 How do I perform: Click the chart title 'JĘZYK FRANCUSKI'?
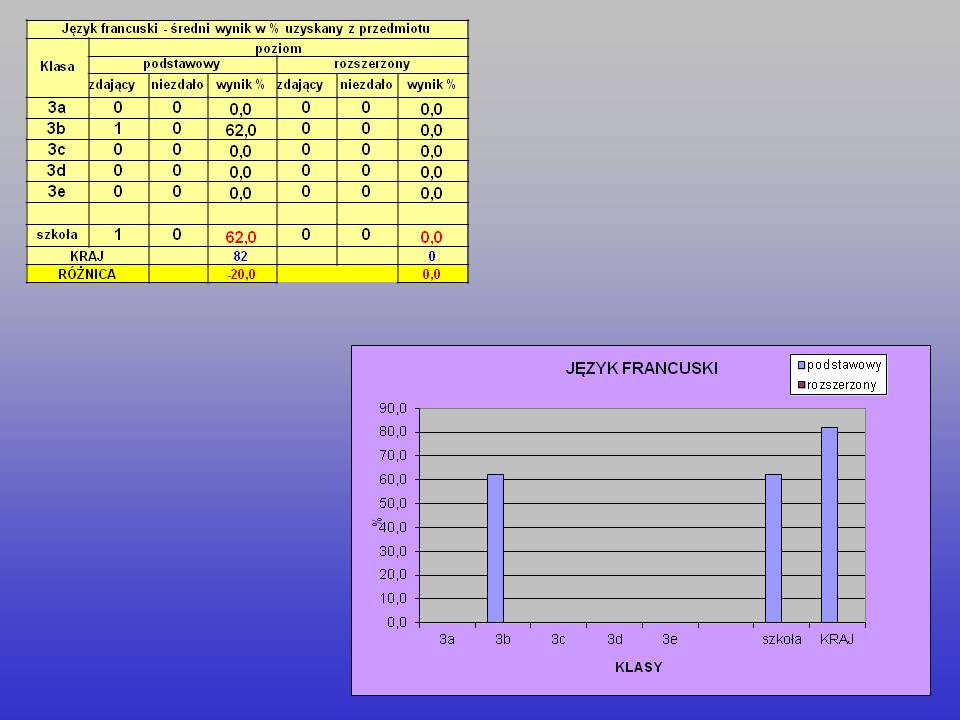pyautogui.click(x=641, y=369)
